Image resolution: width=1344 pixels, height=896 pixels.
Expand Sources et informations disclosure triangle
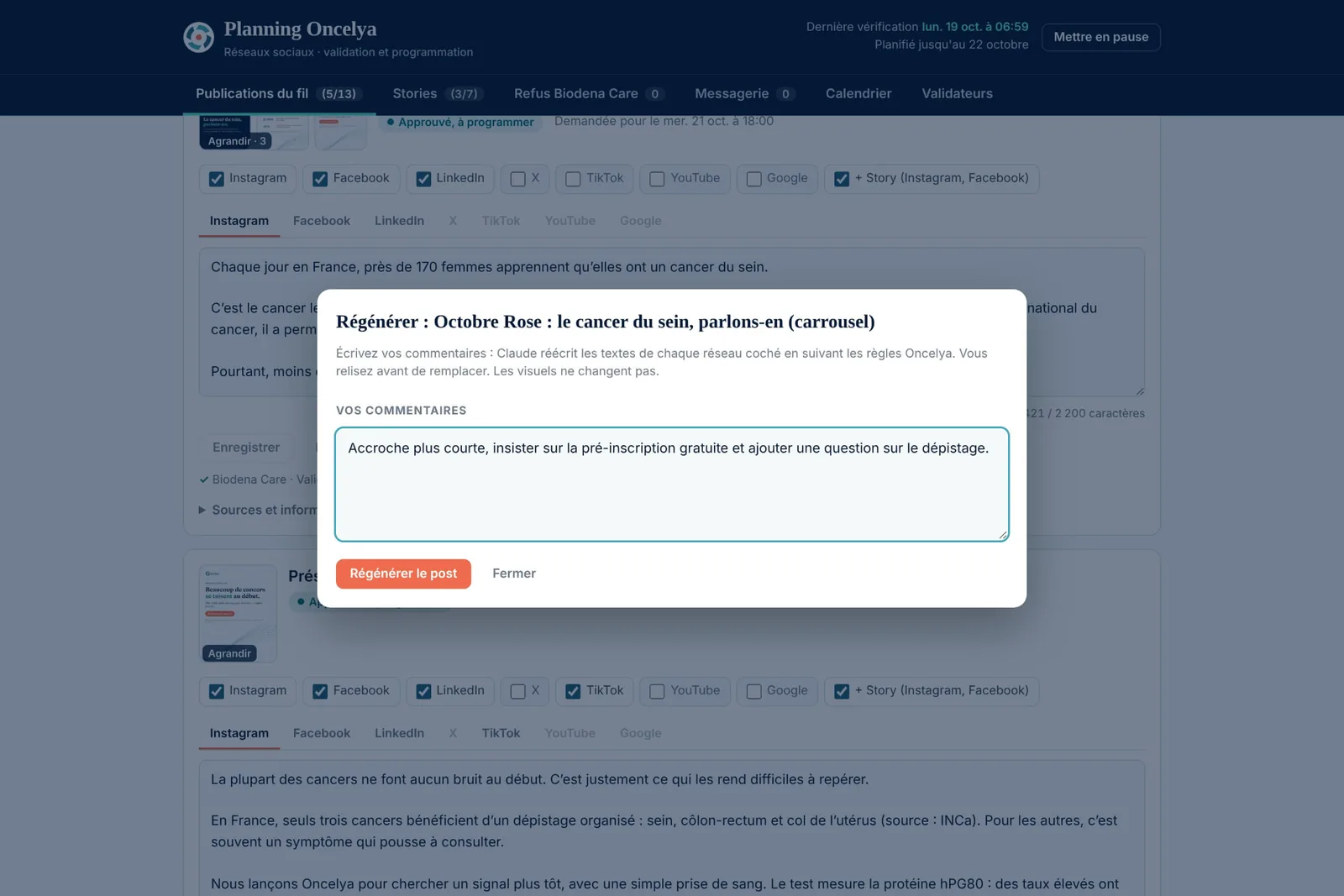tap(202, 510)
